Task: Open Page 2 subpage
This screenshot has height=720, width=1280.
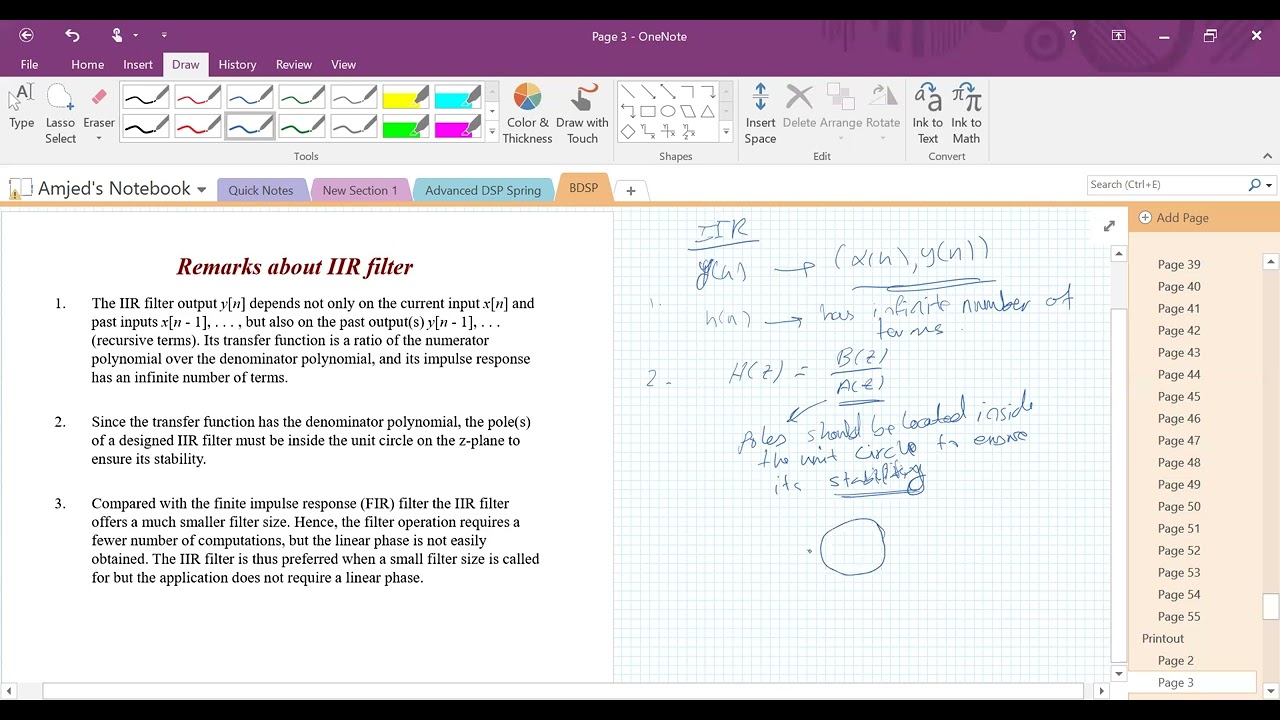Action: coord(1176,660)
